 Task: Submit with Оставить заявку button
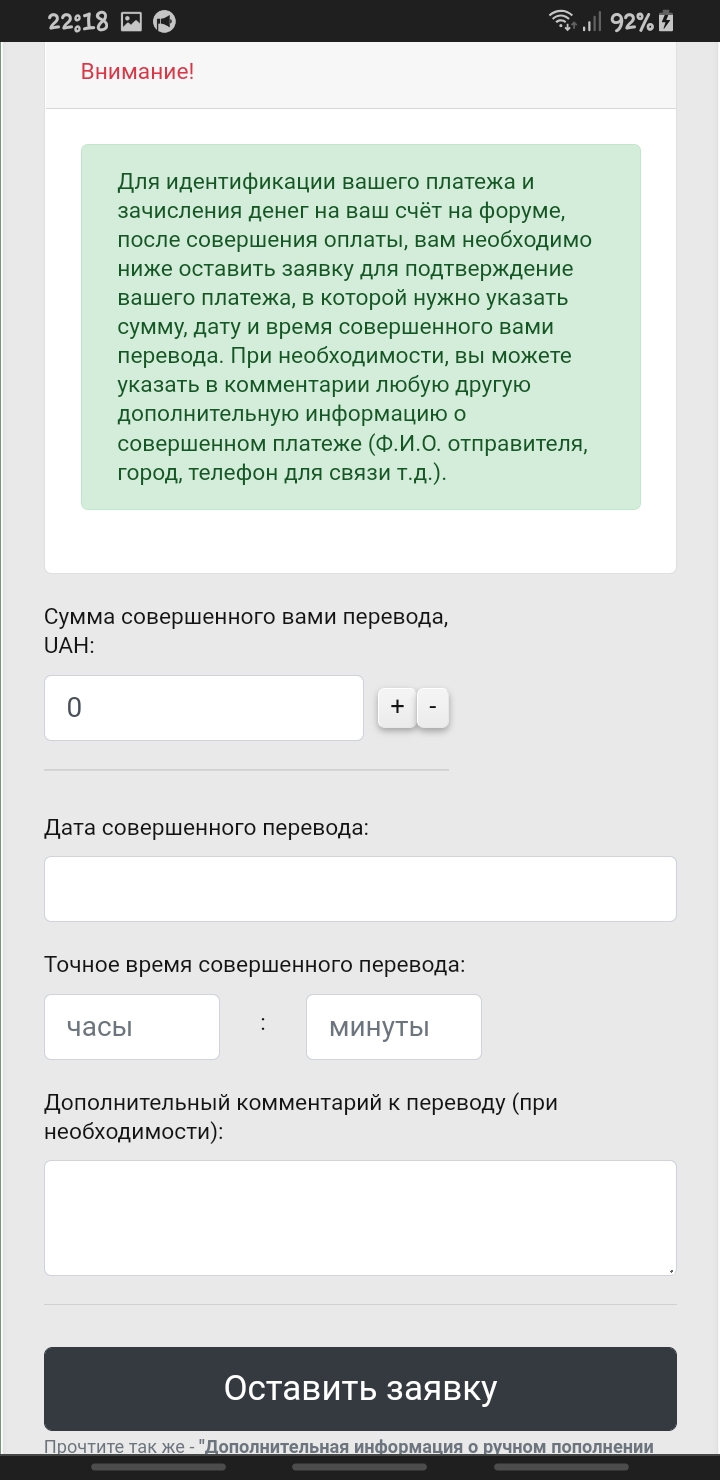click(360, 1388)
